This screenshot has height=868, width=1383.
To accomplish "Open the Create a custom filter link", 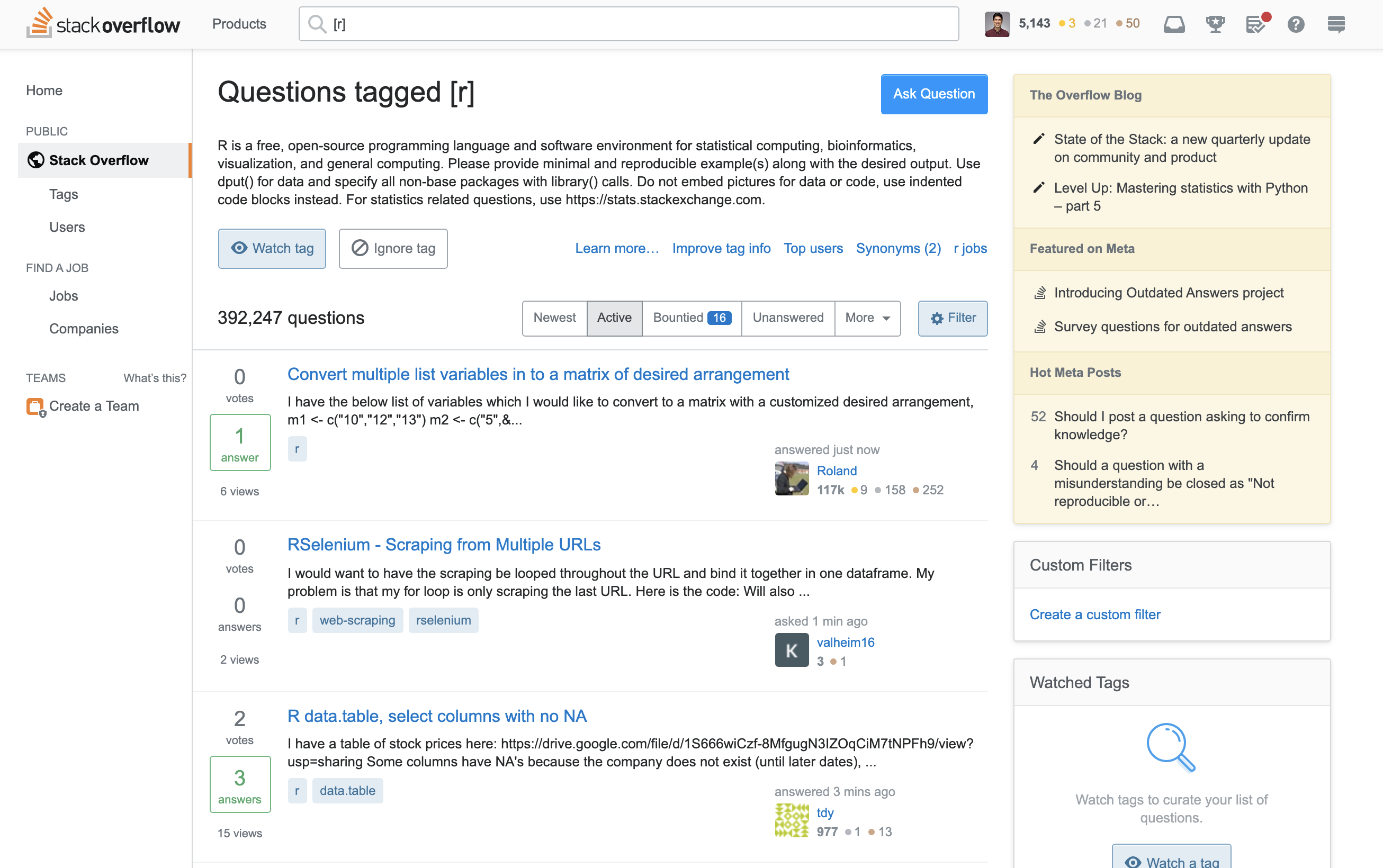I will [1094, 614].
